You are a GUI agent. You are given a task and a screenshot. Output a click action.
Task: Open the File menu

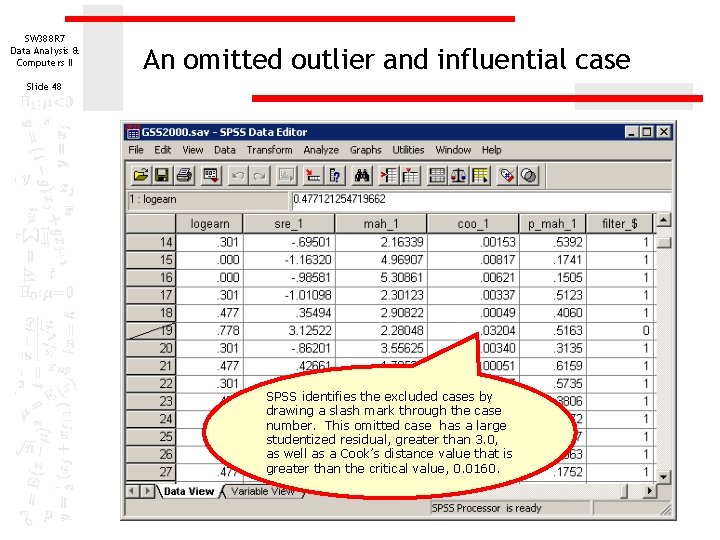point(136,150)
